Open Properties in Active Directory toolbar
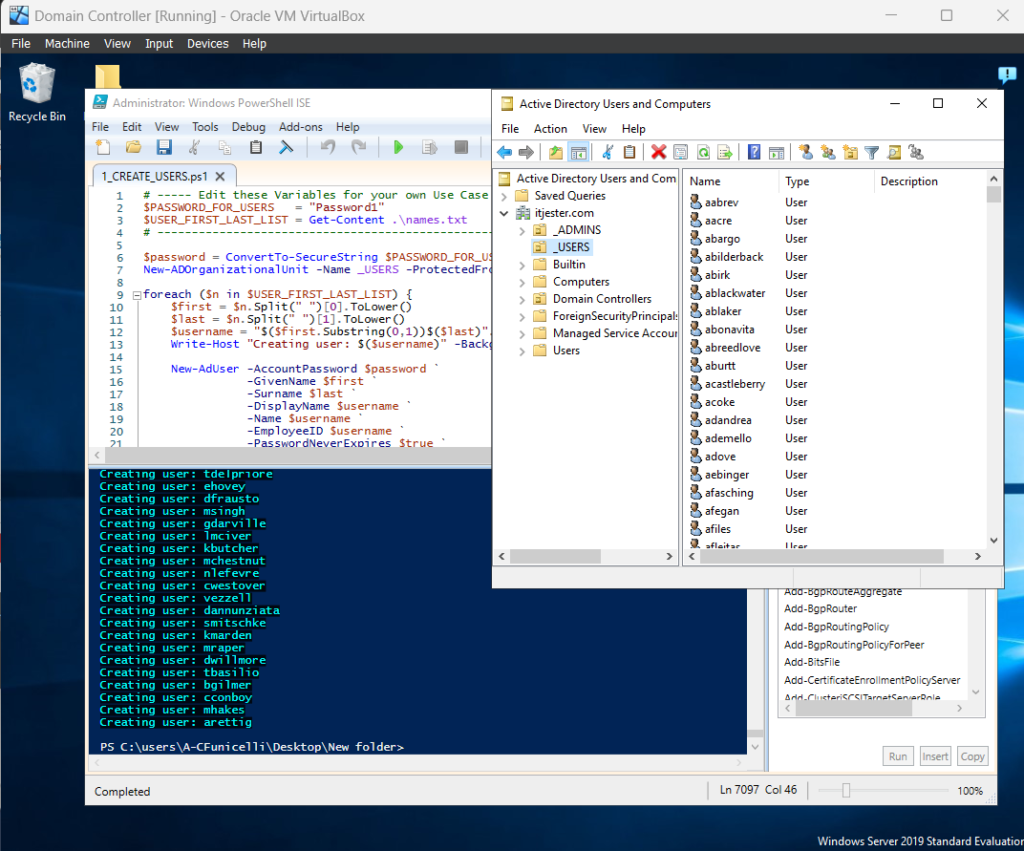 [x=680, y=152]
